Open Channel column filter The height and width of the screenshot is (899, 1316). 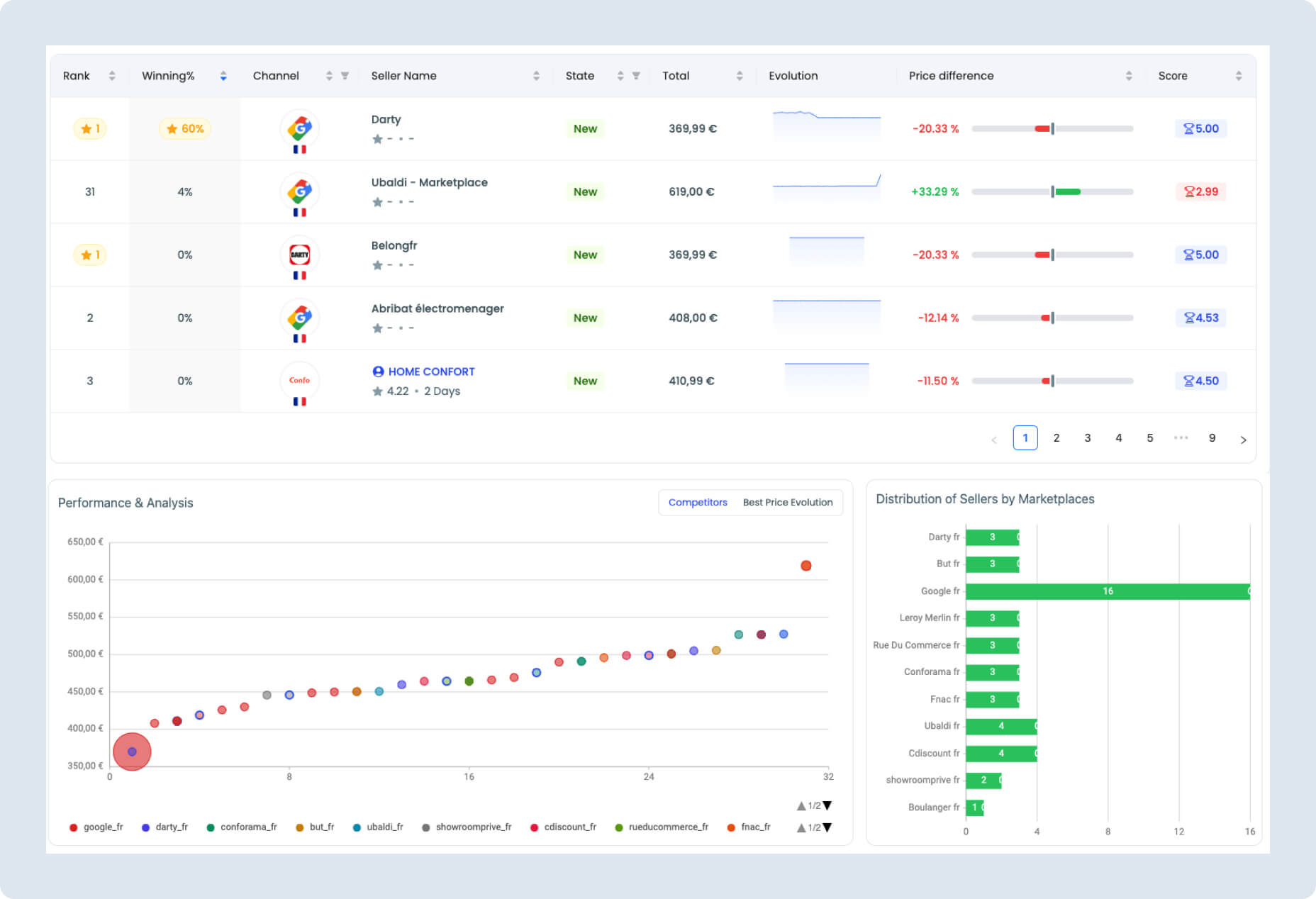coord(345,76)
